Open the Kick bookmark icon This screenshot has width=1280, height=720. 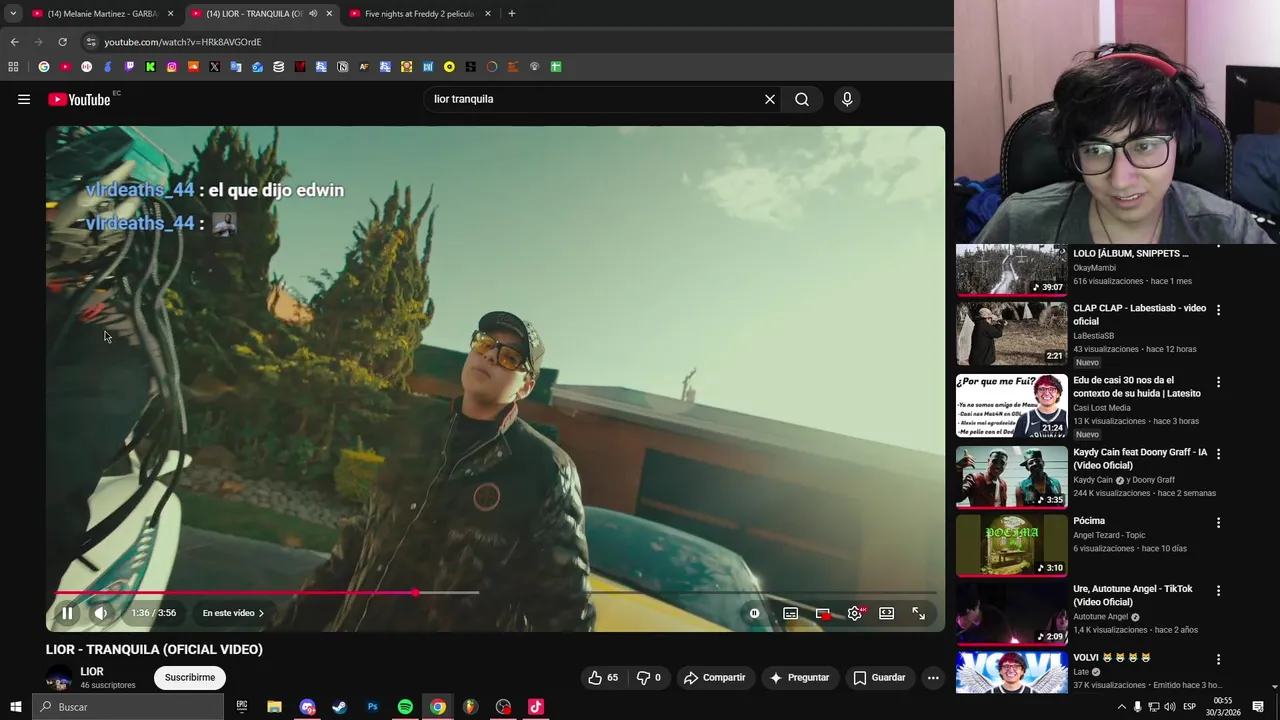(x=150, y=67)
